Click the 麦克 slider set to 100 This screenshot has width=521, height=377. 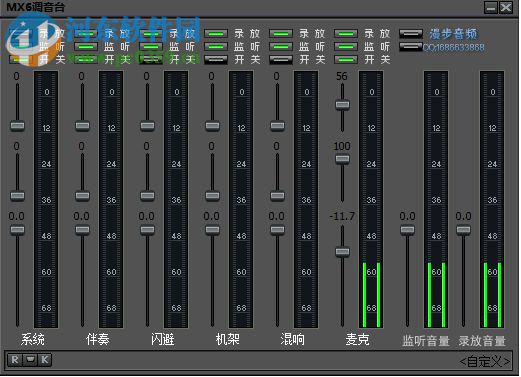click(x=342, y=159)
